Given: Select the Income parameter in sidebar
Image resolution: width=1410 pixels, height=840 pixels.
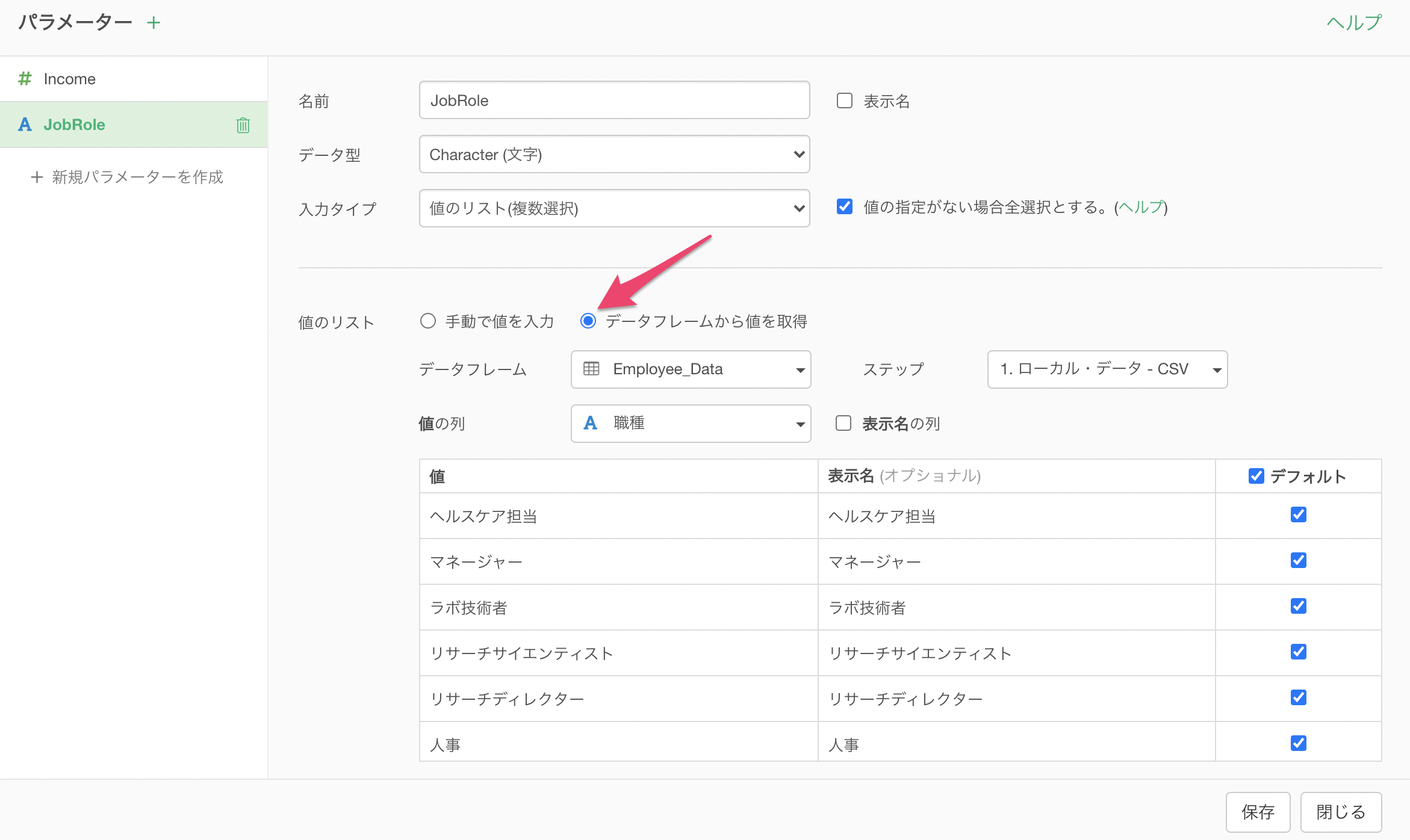Looking at the screenshot, I should (70, 79).
